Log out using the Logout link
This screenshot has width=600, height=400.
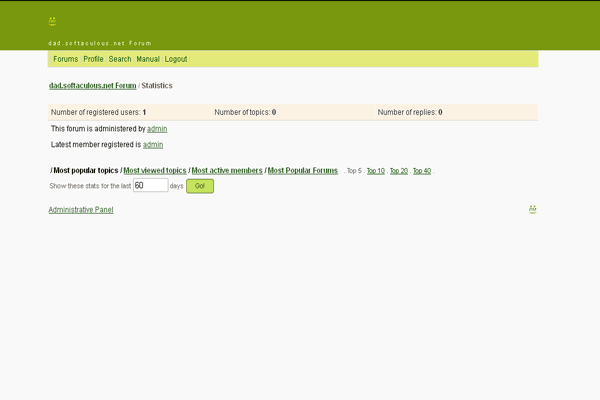click(x=176, y=60)
